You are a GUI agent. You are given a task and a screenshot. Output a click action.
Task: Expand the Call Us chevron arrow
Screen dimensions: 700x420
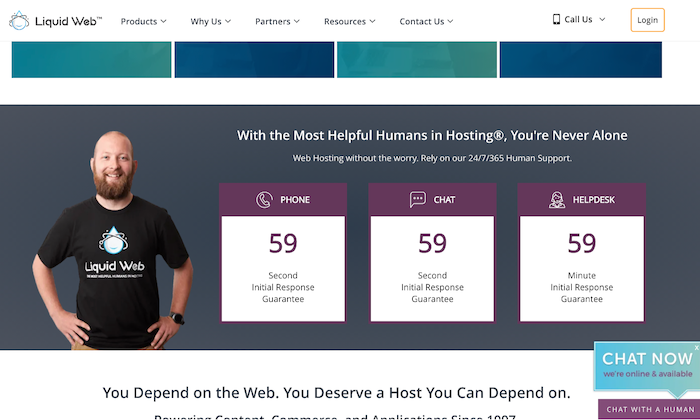point(602,19)
